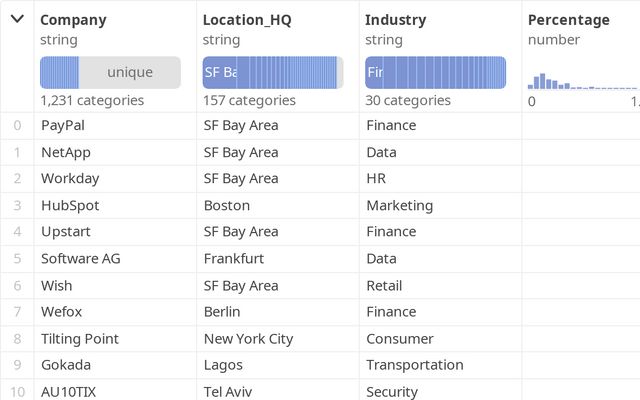The width and height of the screenshot is (640, 400).
Task: Click the Retail industry cell
Action: (x=384, y=285)
